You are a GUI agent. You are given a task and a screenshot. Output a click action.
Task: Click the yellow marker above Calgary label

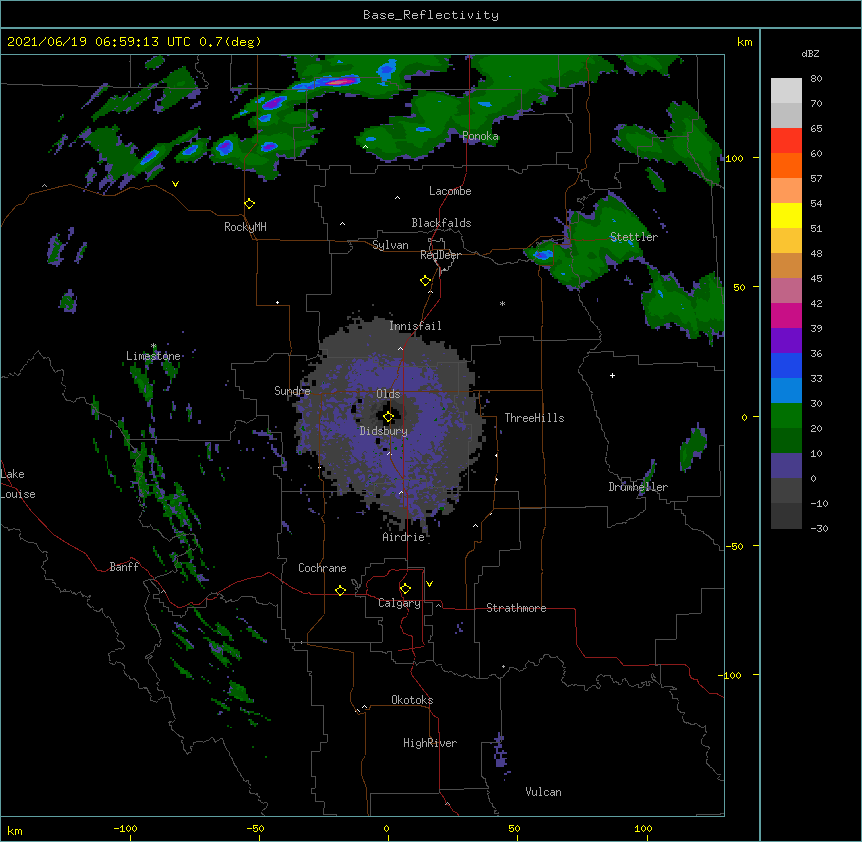pyautogui.click(x=405, y=589)
